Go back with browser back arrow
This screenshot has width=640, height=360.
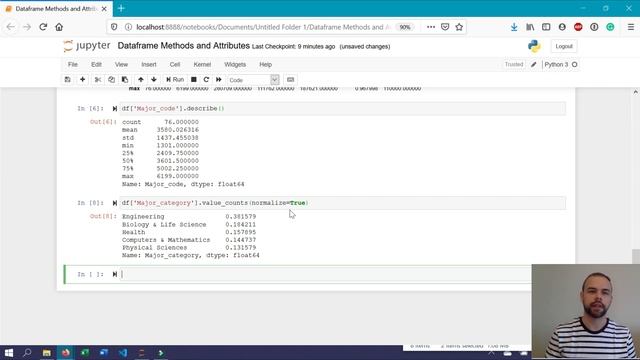click(x=11, y=27)
